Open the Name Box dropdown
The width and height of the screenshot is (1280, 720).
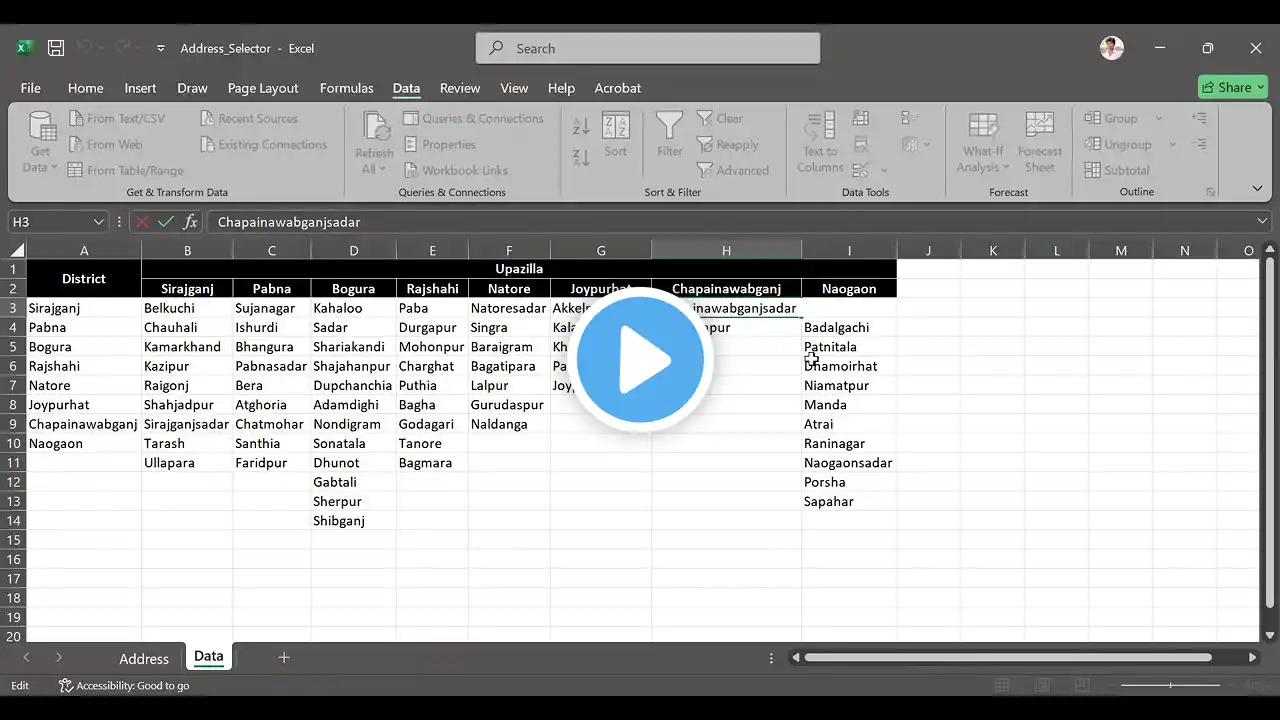[98, 222]
